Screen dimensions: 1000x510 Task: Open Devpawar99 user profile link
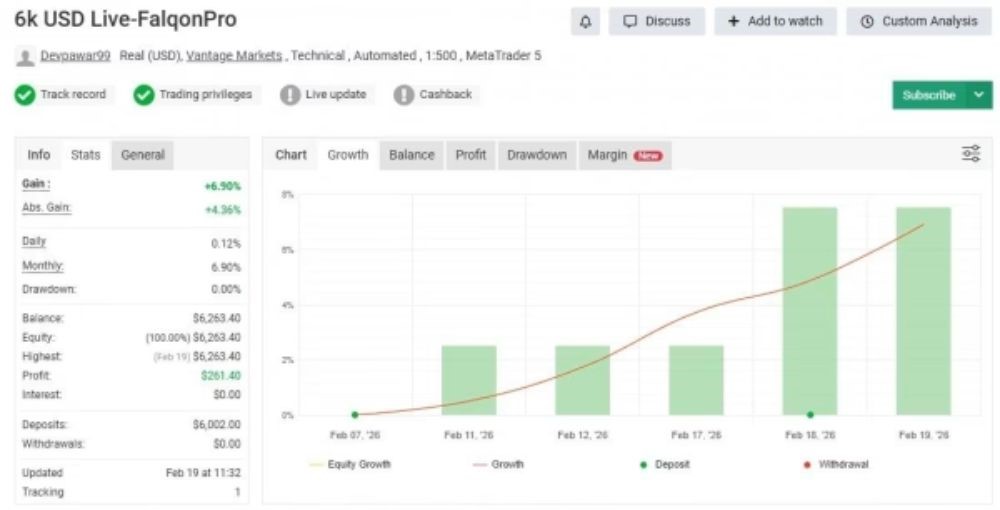click(75, 56)
